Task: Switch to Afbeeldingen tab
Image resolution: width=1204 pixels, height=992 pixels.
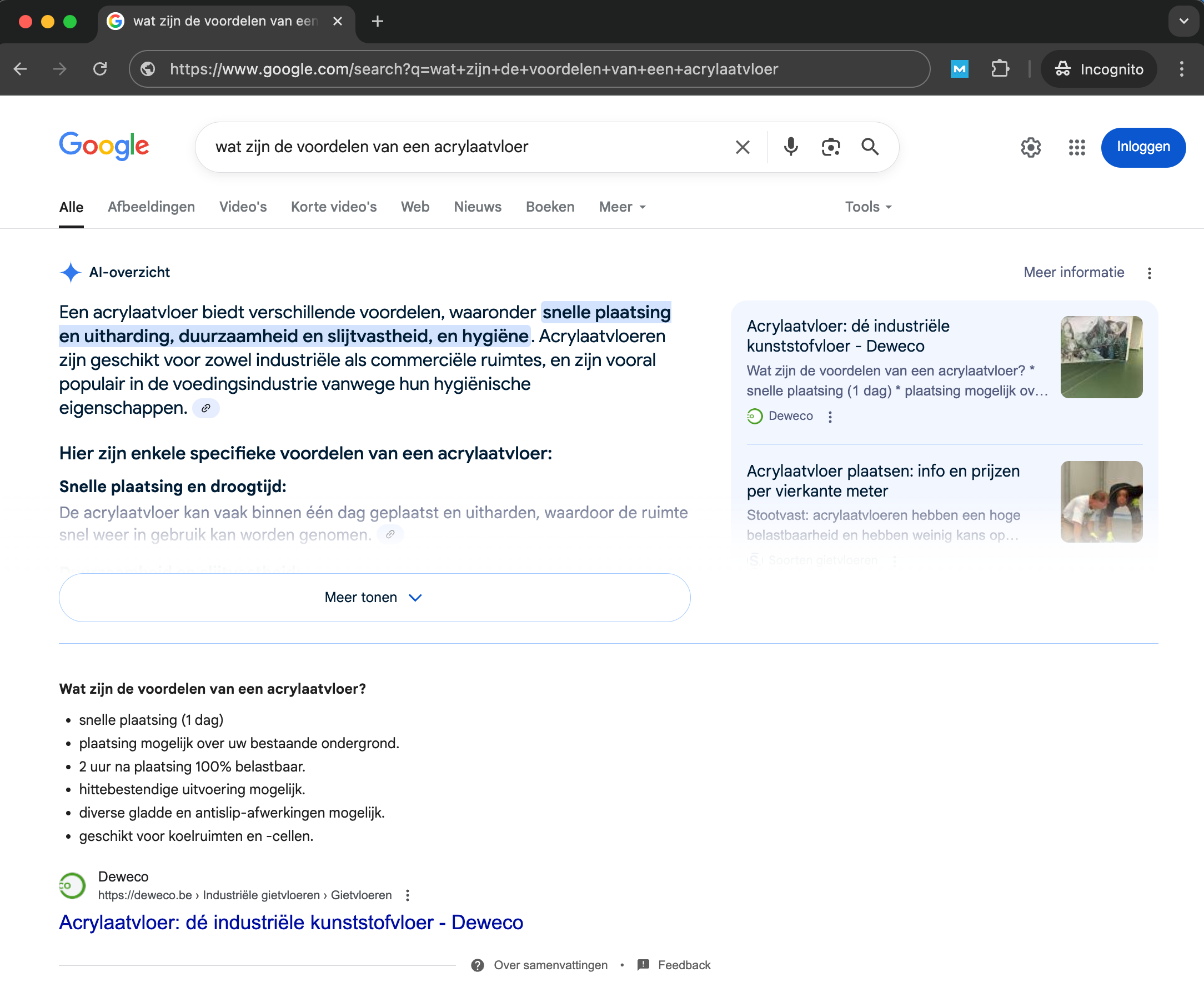Action: (x=152, y=207)
